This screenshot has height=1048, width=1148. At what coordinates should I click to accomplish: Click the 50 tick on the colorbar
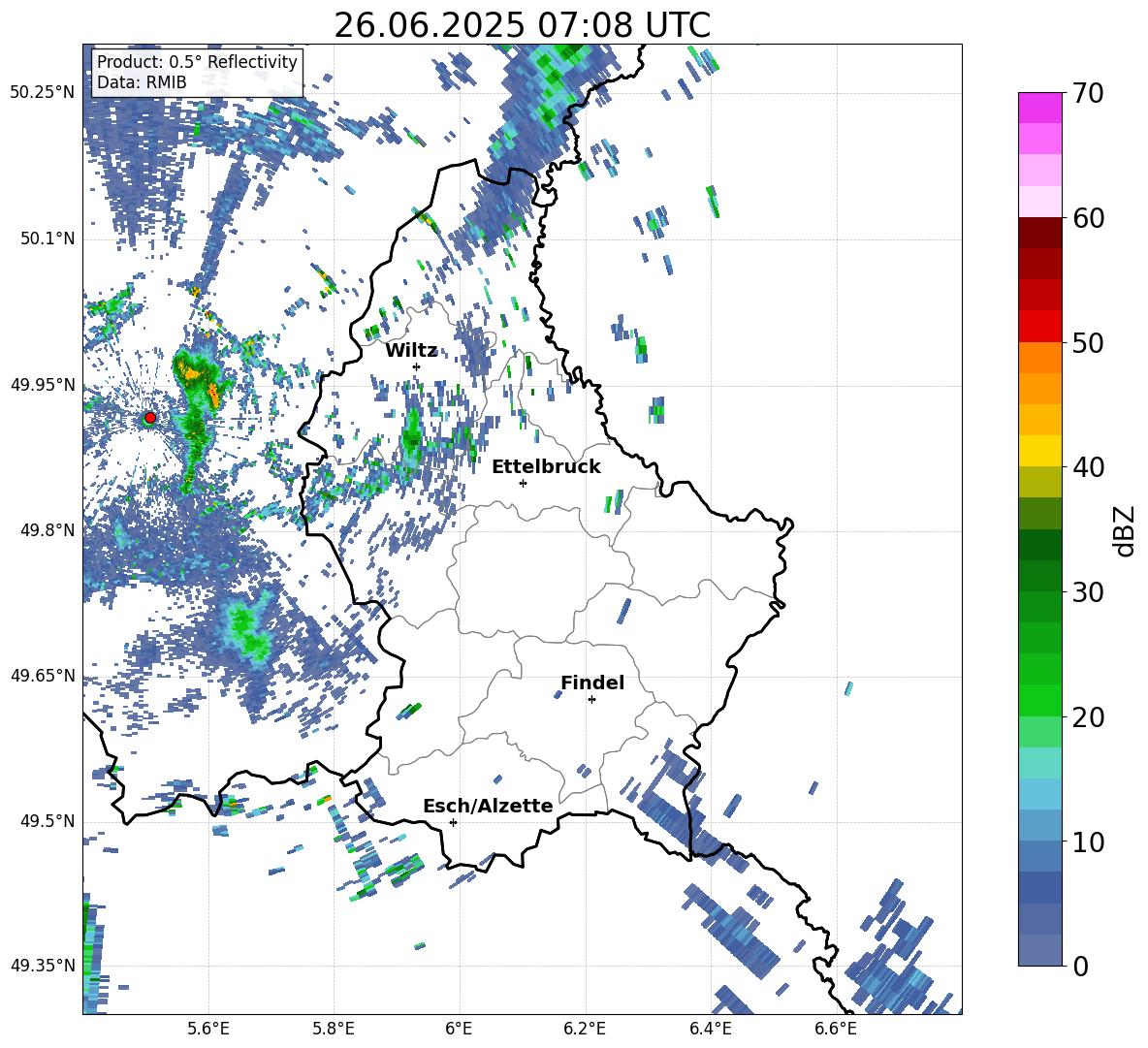[1088, 342]
